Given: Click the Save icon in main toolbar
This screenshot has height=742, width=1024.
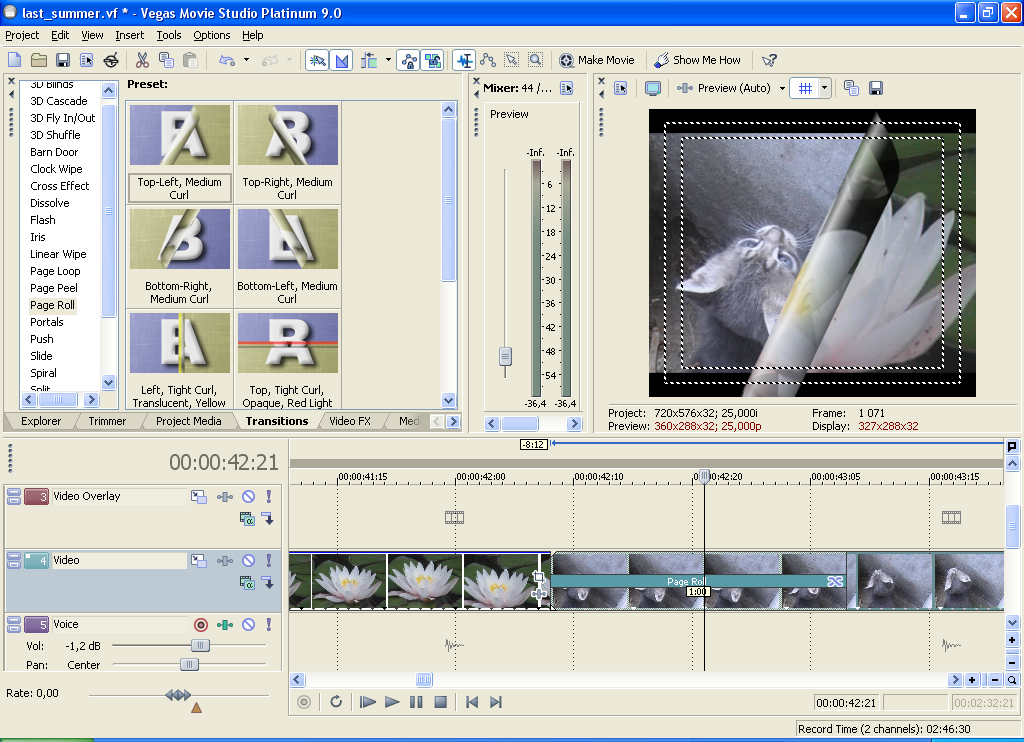Looking at the screenshot, I should pos(62,60).
